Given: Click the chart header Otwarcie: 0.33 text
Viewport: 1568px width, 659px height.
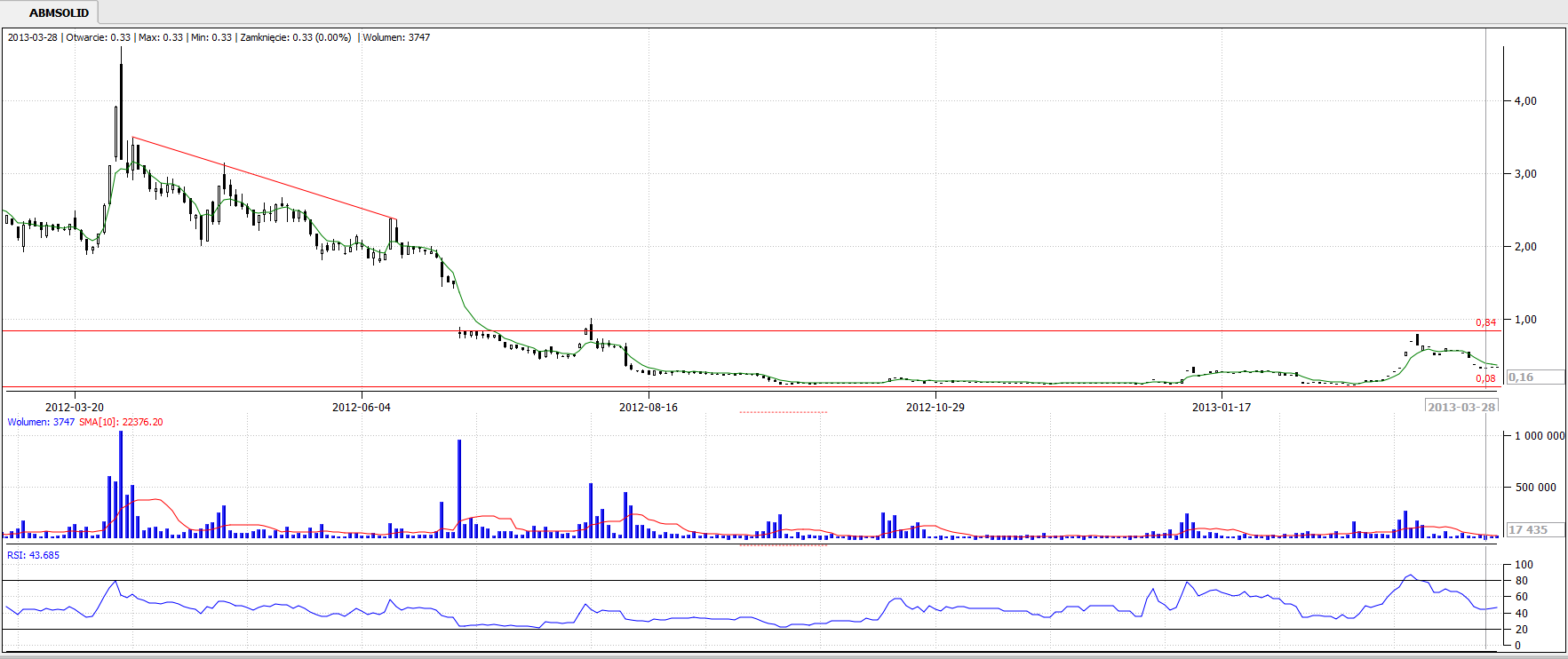Looking at the screenshot, I should (98, 37).
